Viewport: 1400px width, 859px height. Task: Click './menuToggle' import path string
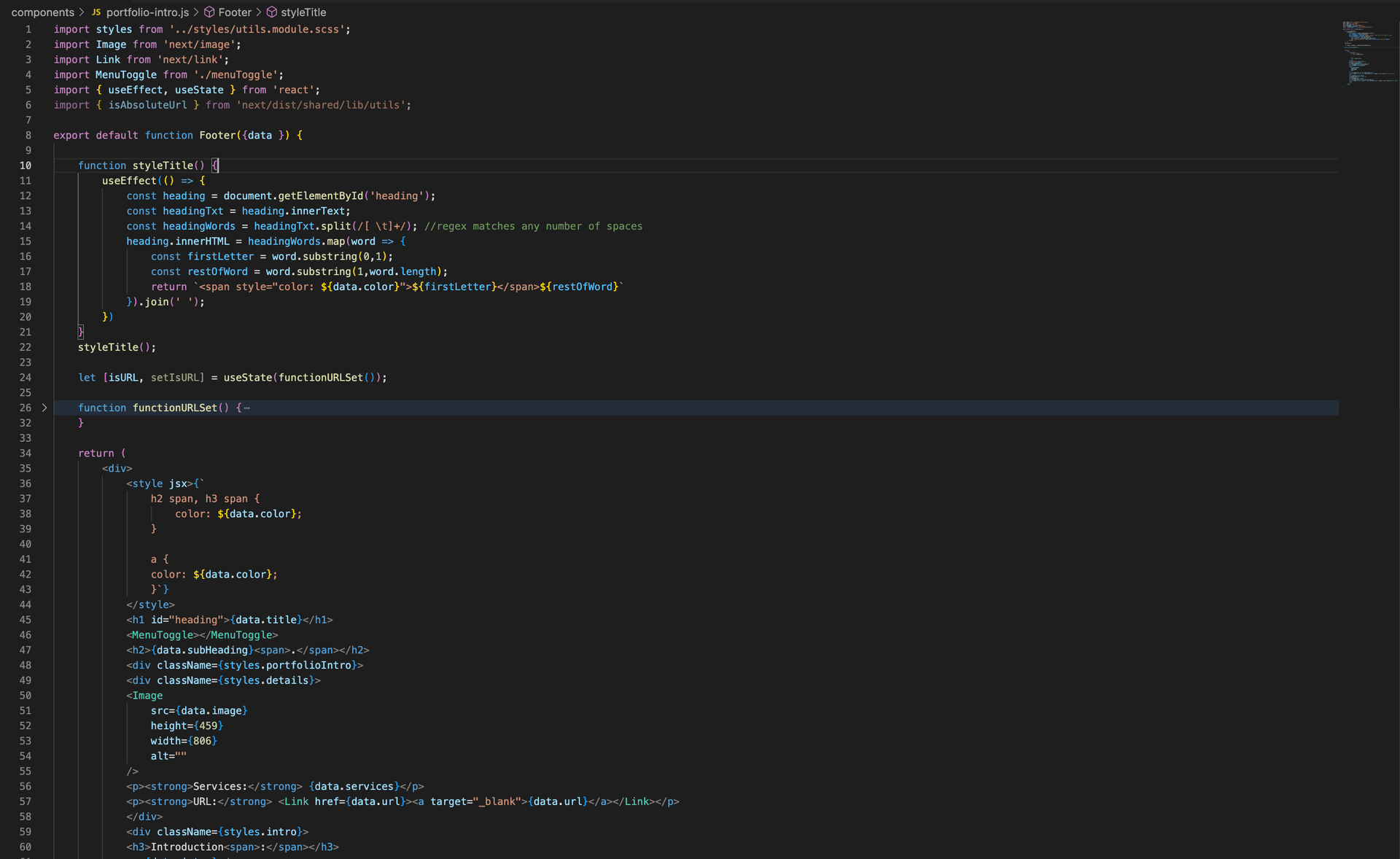(236, 75)
